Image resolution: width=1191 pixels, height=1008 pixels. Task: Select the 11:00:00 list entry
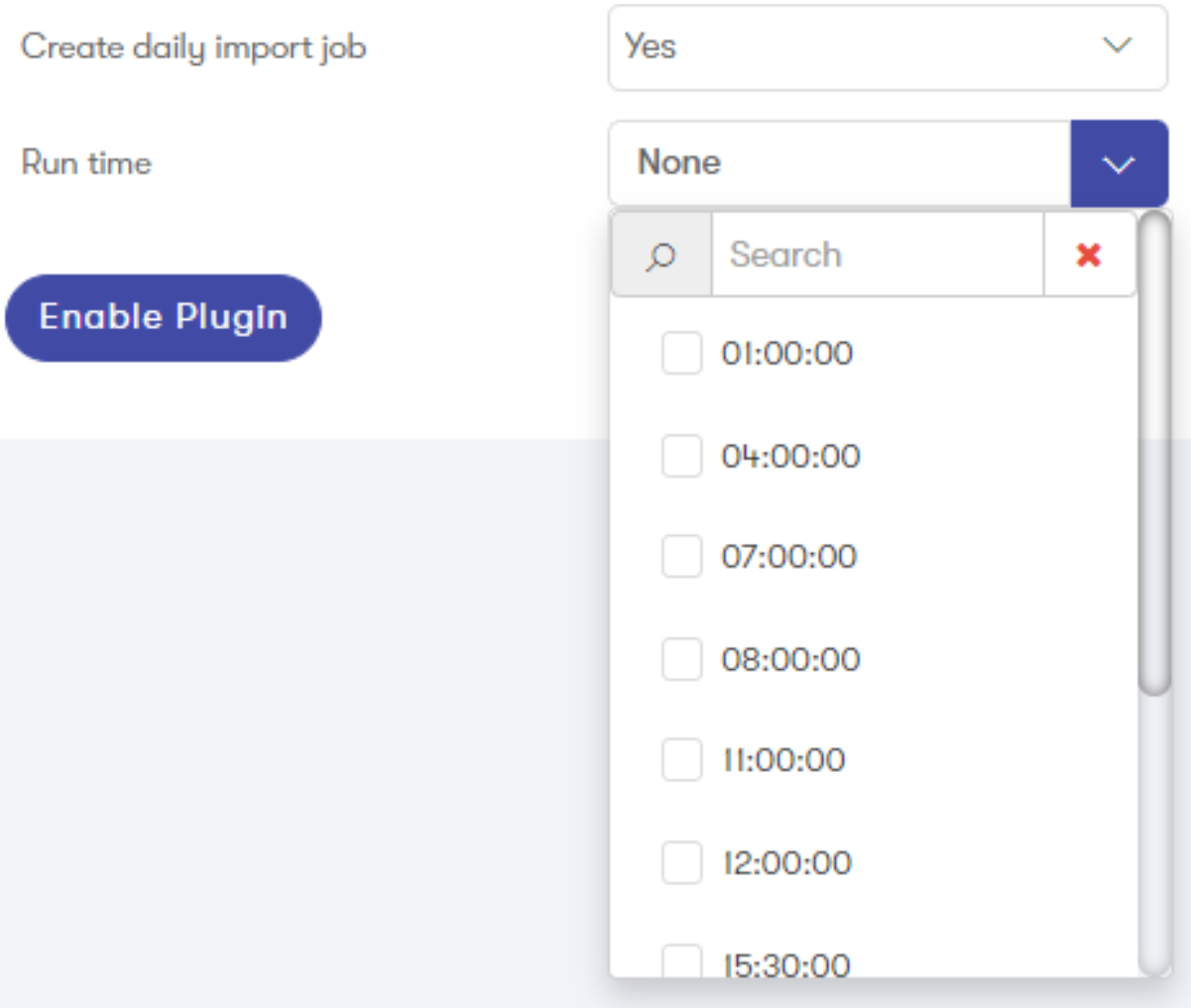pyautogui.click(x=784, y=760)
